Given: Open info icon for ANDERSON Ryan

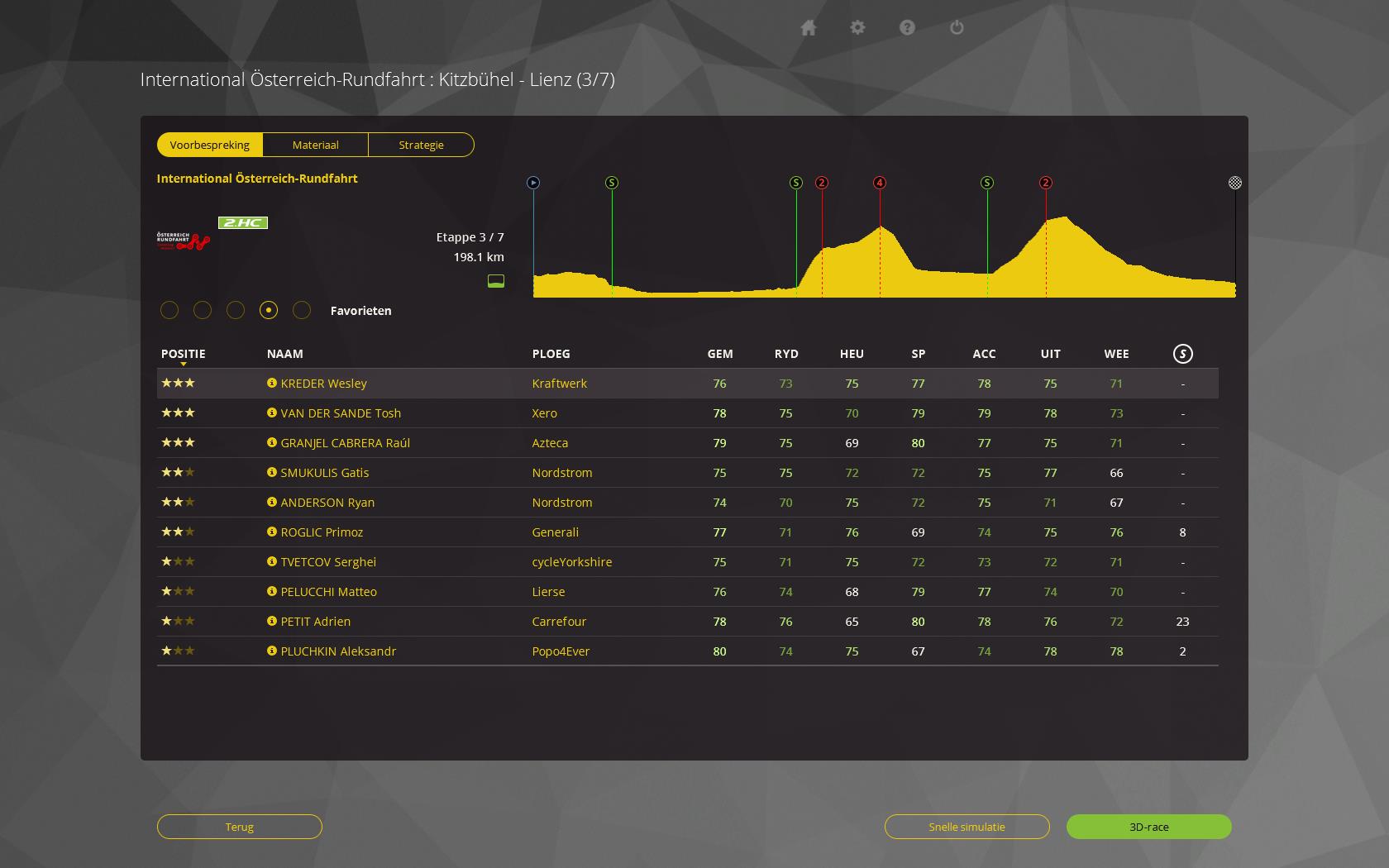Looking at the screenshot, I should coord(271,502).
